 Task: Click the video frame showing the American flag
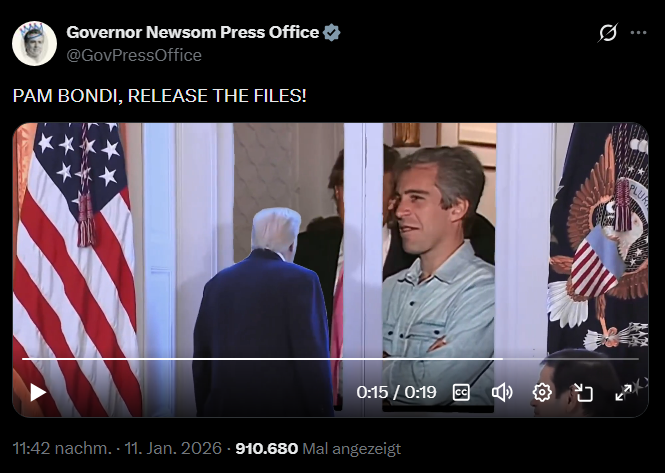pos(76,238)
